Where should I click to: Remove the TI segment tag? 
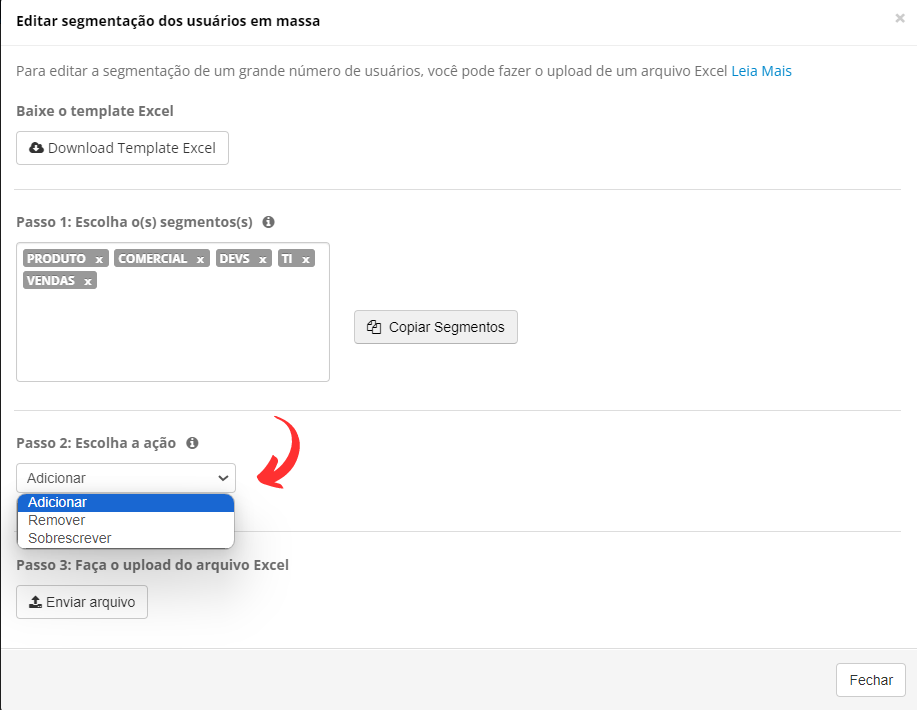coord(305,259)
